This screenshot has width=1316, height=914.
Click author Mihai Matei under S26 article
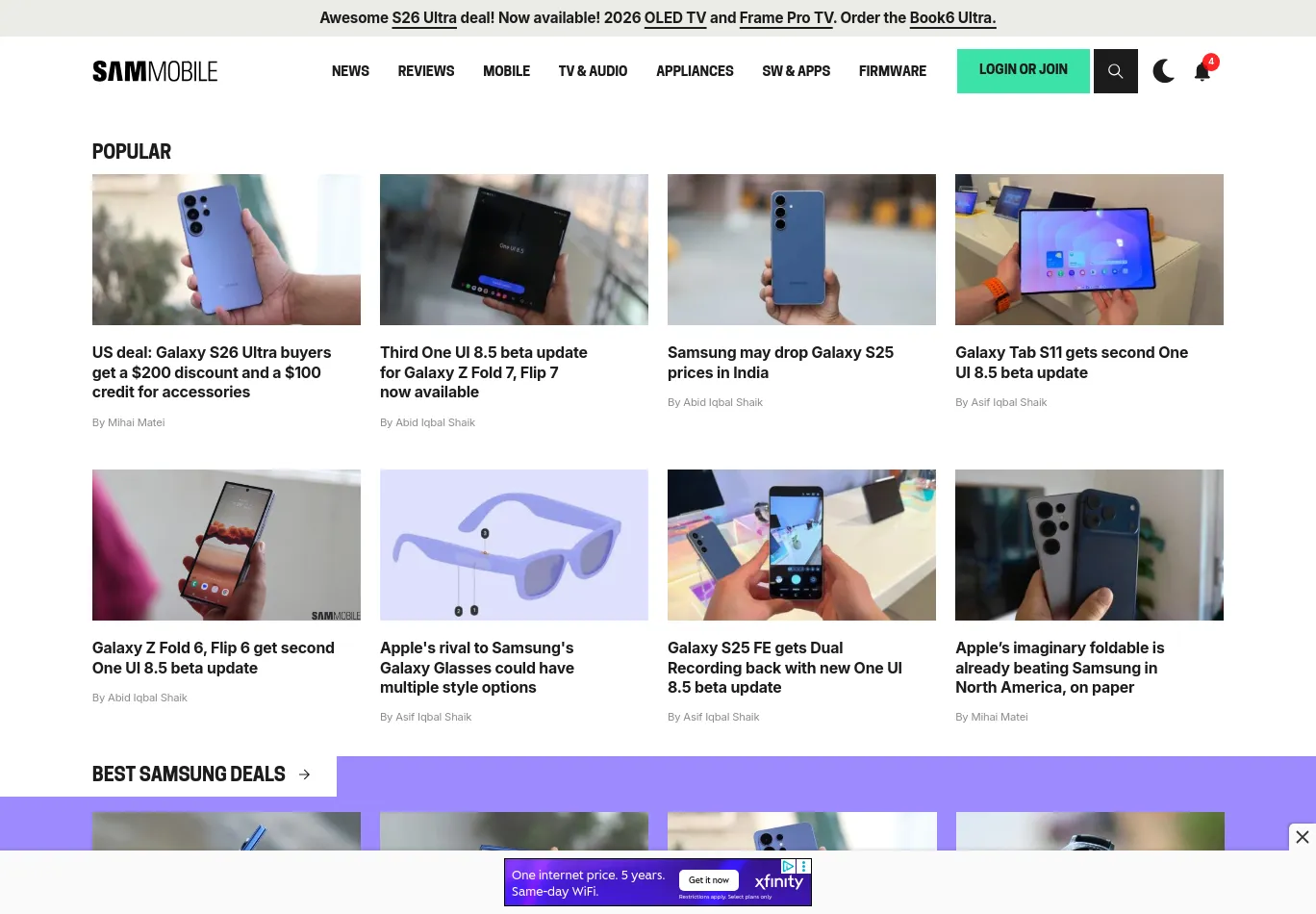coord(136,422)
